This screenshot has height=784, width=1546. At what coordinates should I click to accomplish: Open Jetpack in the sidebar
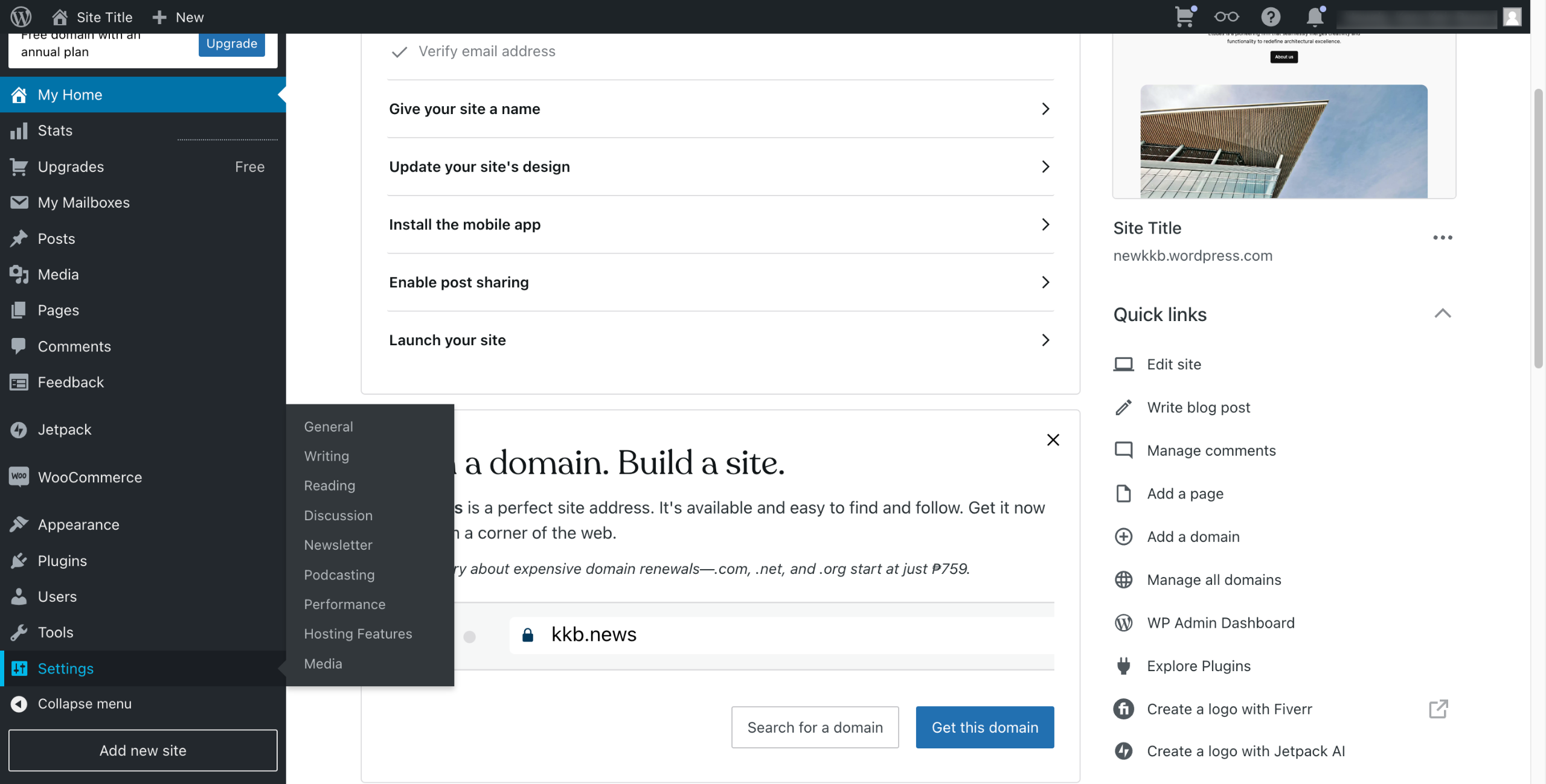(x=64, y=430)
